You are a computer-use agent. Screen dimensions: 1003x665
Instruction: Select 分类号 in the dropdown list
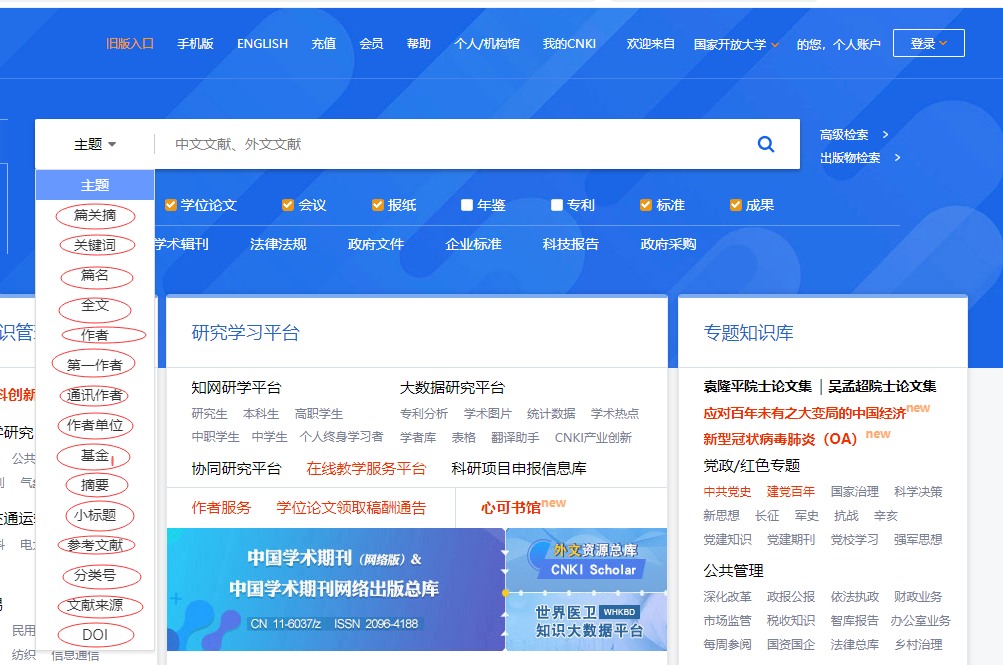click(95, 575)
